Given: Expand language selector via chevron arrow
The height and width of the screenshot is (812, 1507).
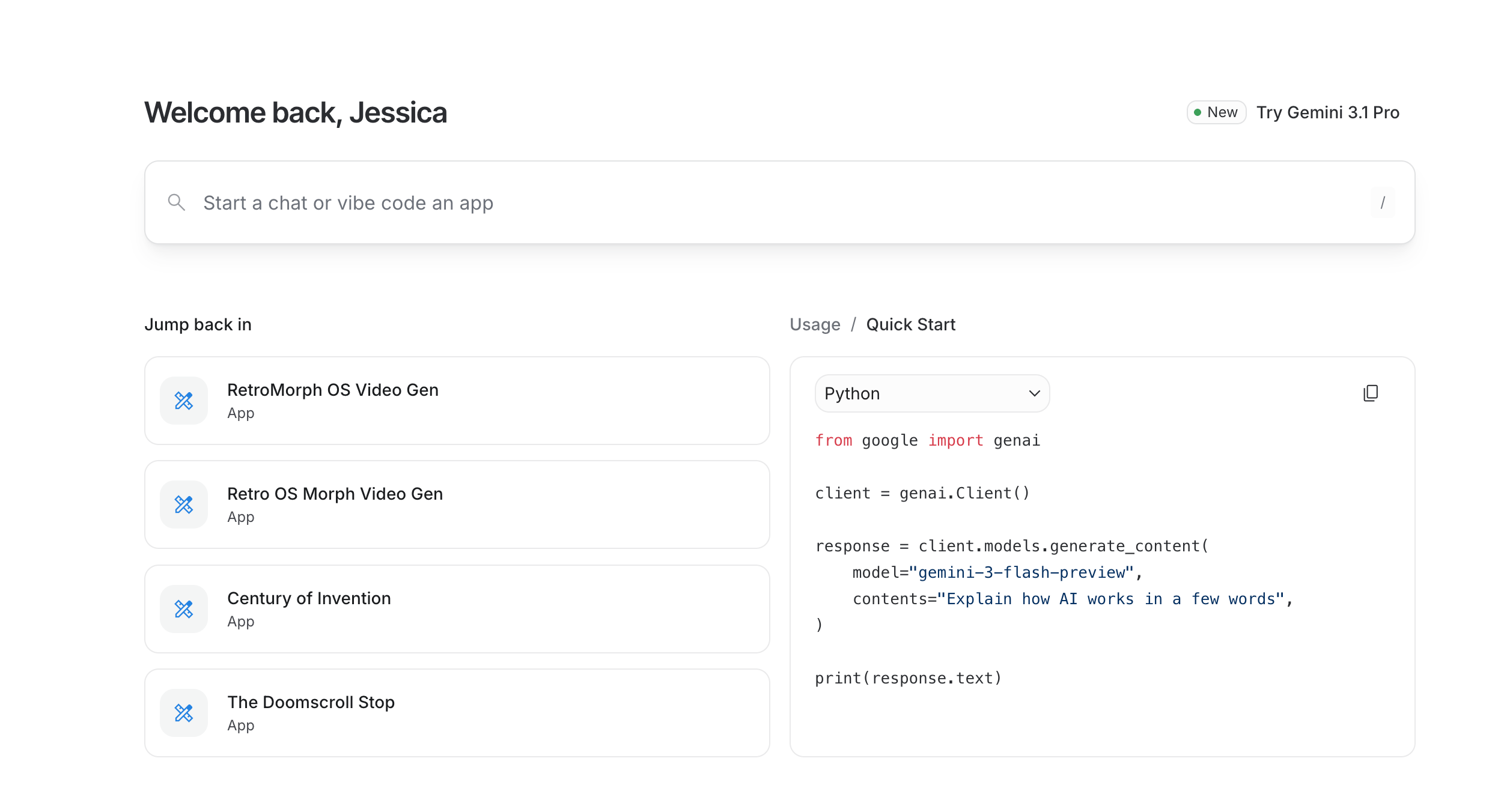Looking at the screenshot, I should [1034, 393].
